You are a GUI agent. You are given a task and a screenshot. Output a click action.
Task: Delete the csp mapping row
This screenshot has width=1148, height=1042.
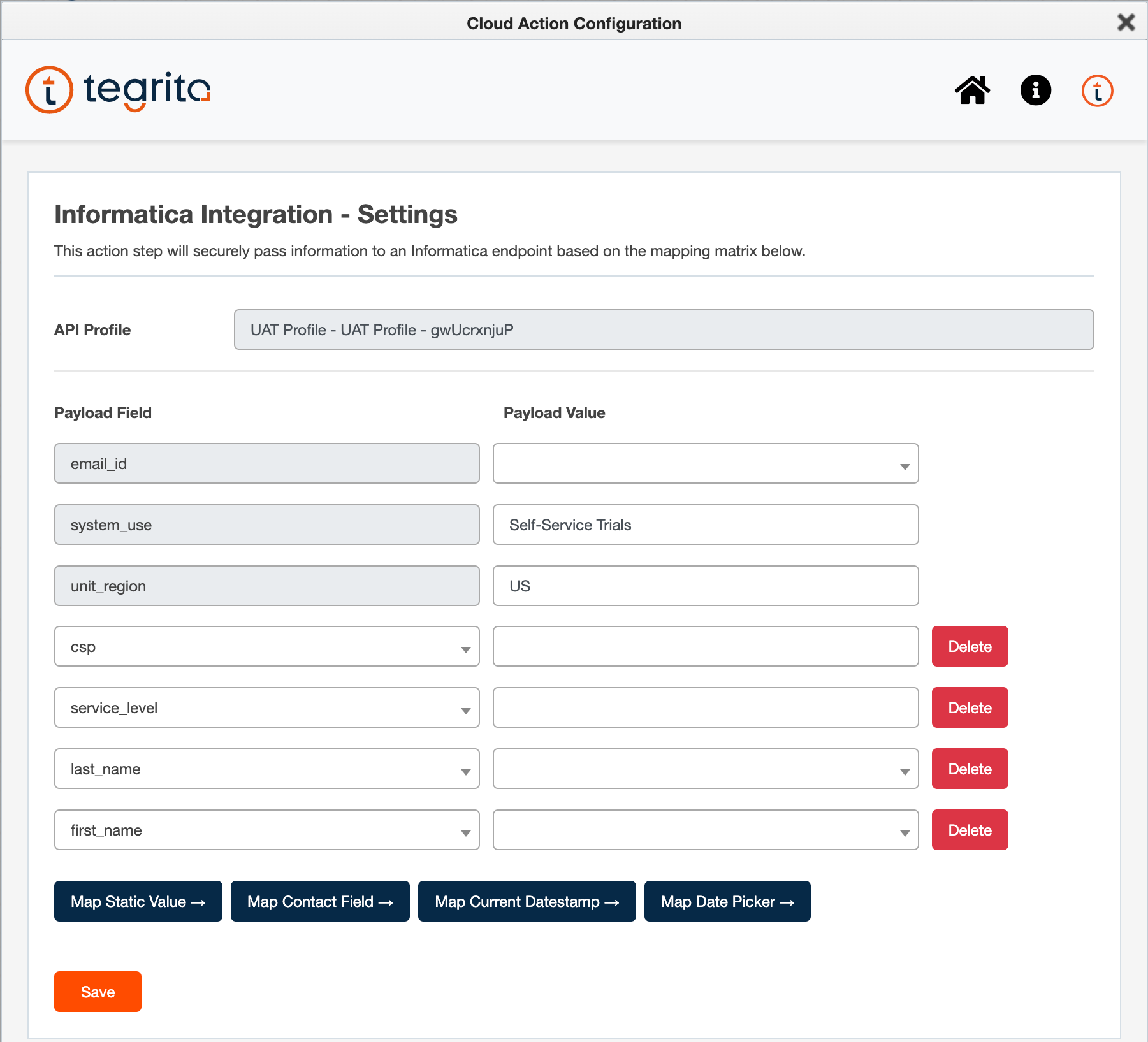click(x=970, y=646)
